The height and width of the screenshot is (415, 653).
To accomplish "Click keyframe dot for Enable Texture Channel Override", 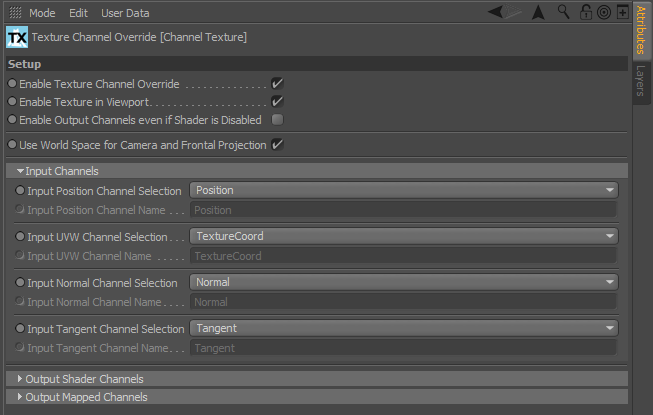I will coord(12,83).
